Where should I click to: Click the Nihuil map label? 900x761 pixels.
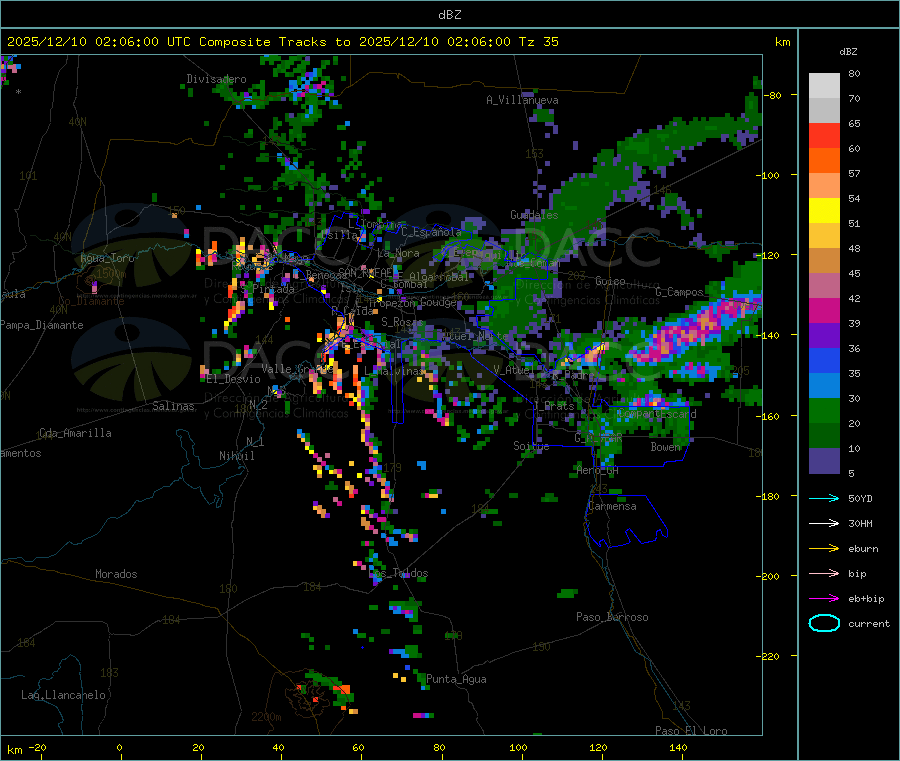pos(236,456)
